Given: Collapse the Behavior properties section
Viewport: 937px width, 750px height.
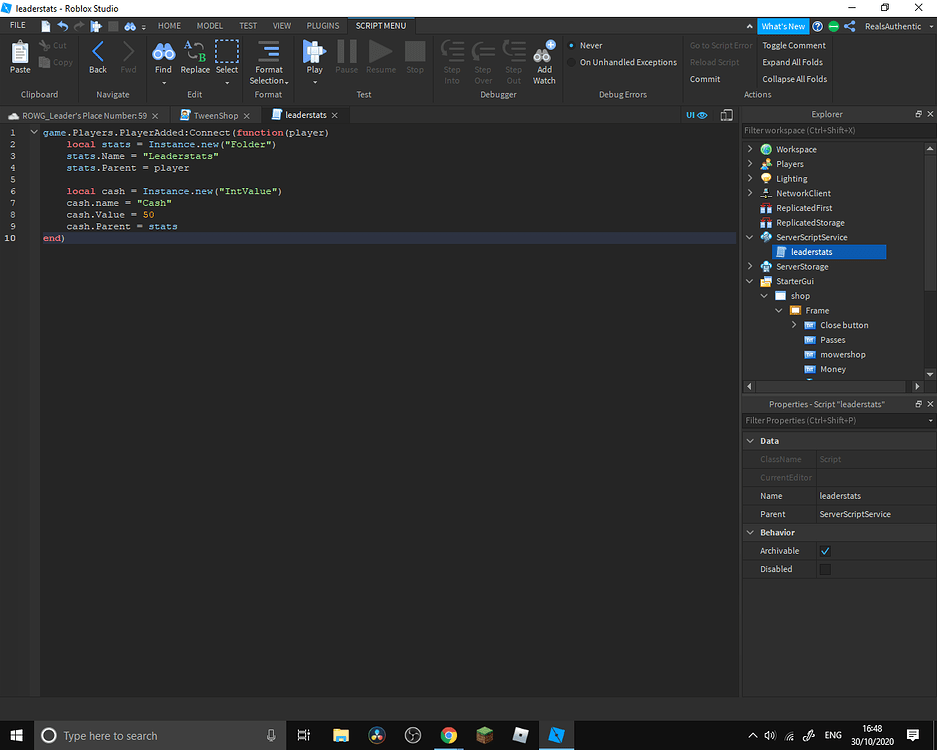Looking at the screenshot, I should 751,532.
